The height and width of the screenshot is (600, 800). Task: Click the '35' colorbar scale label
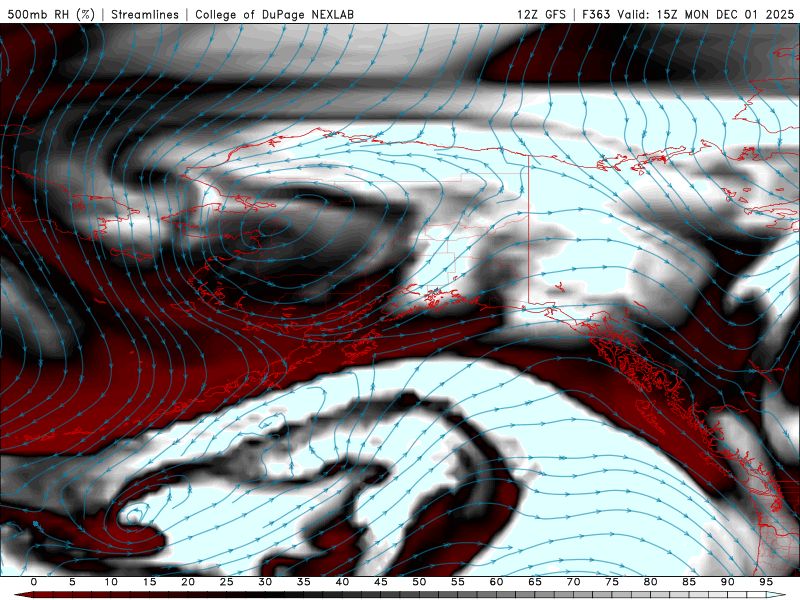[303, 582]
